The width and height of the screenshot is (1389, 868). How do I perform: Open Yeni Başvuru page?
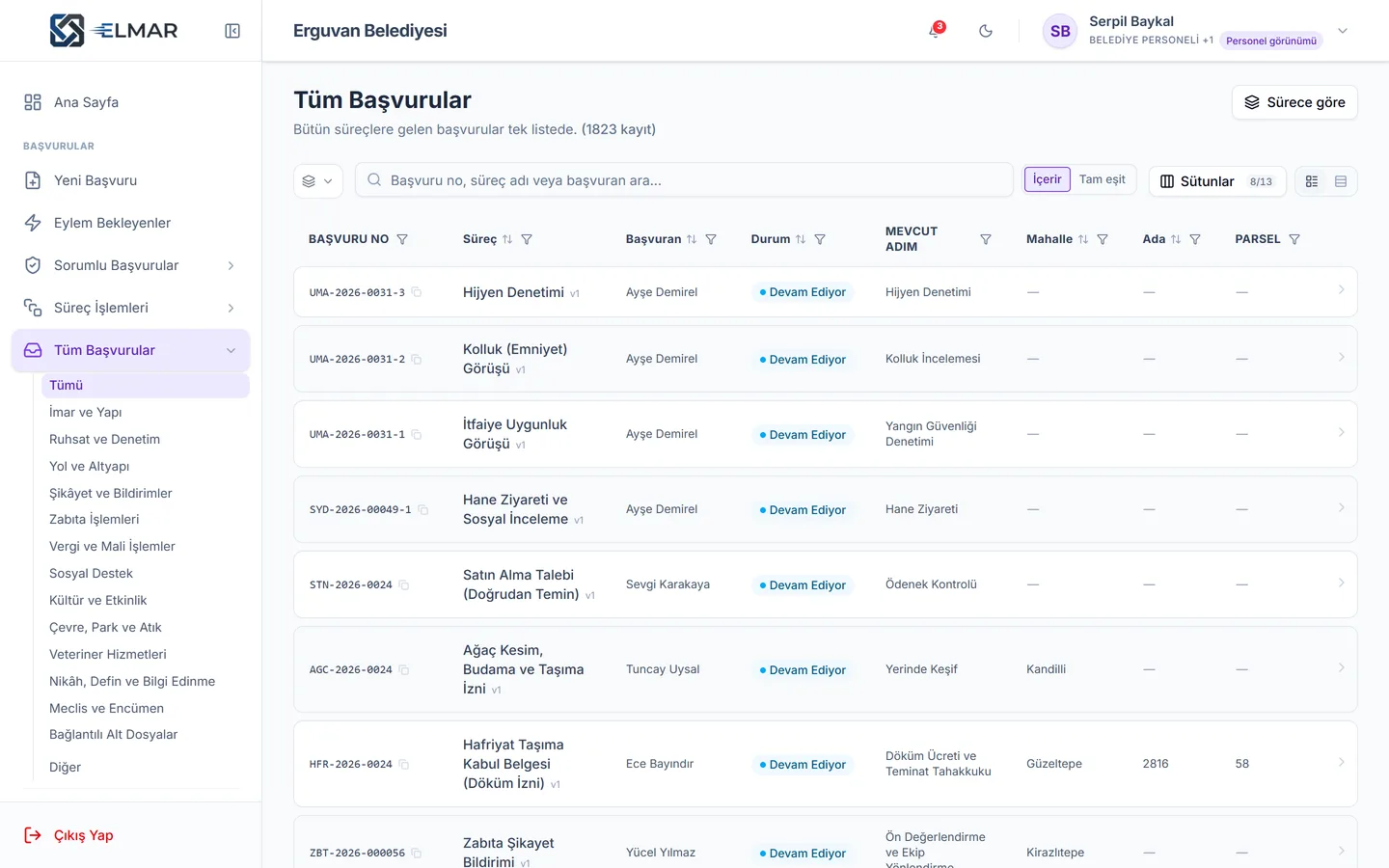click(131, 180)
